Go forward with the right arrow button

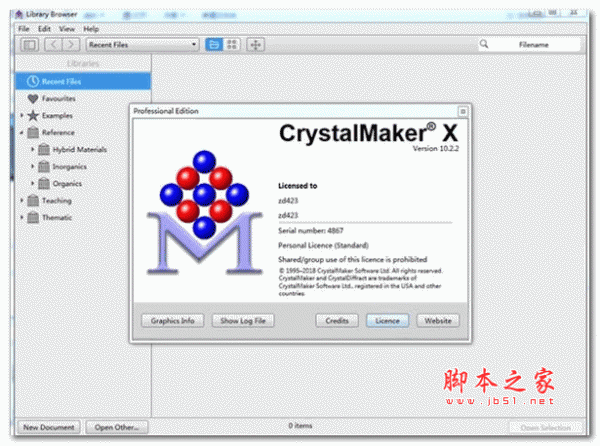71,45
